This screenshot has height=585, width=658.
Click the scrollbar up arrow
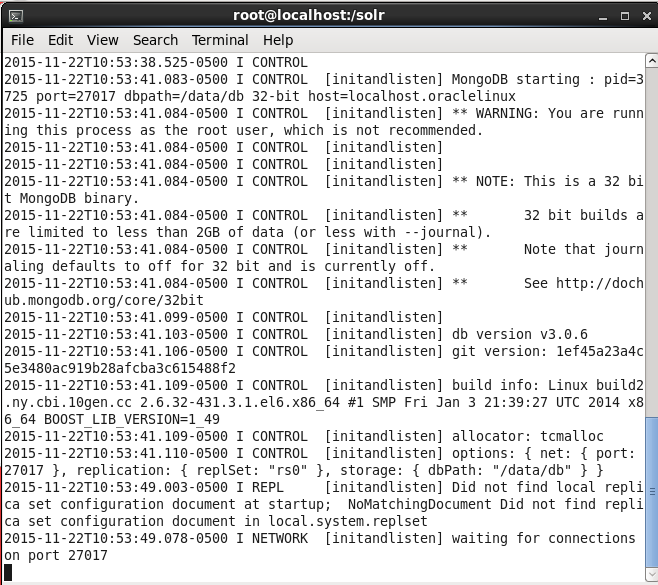point(651,61)
